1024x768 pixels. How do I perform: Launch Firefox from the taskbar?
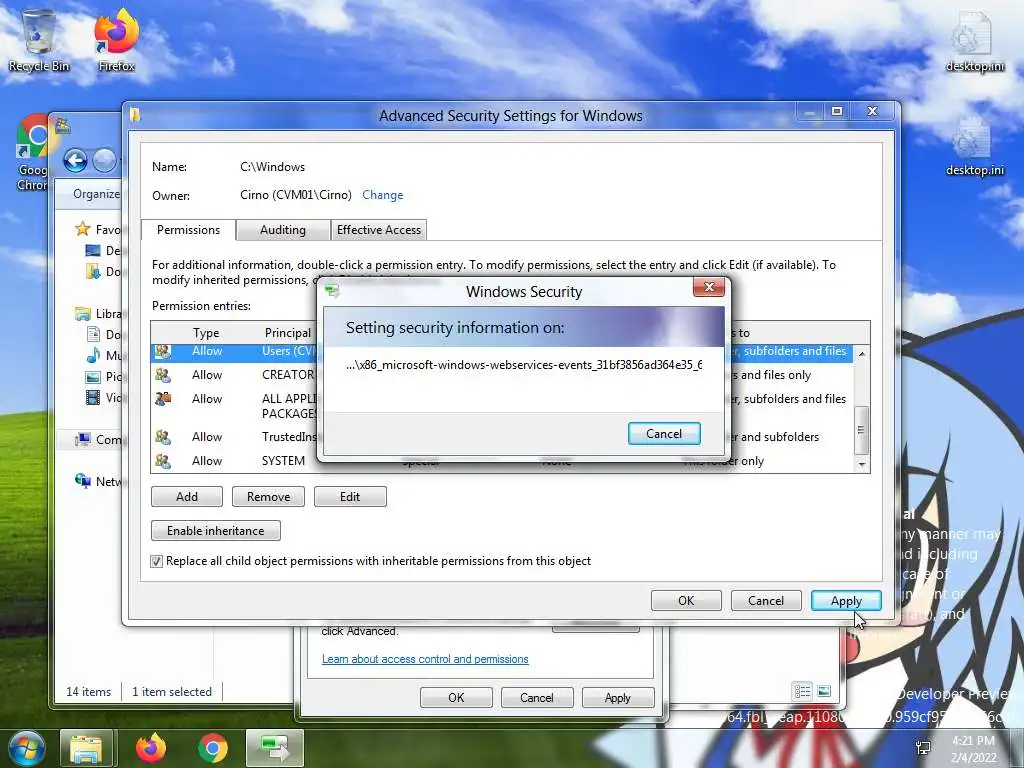[x=151, y=748]
